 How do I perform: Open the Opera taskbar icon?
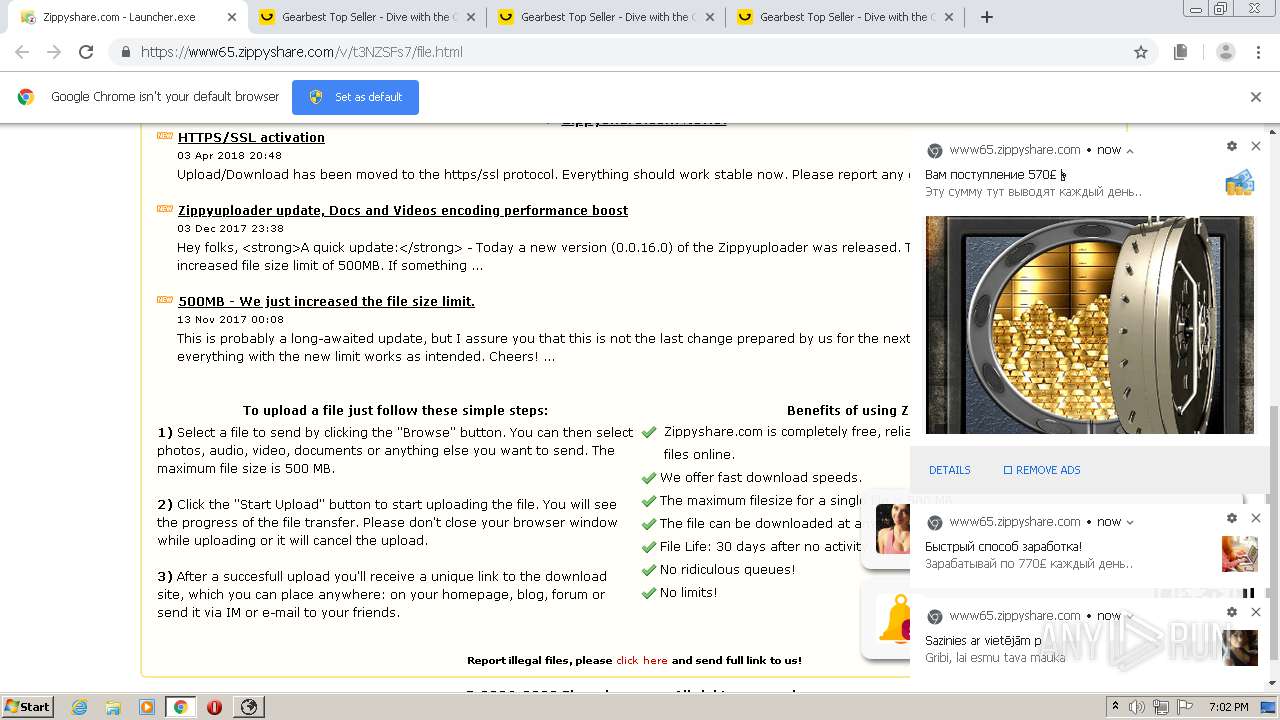click(214, 707)
